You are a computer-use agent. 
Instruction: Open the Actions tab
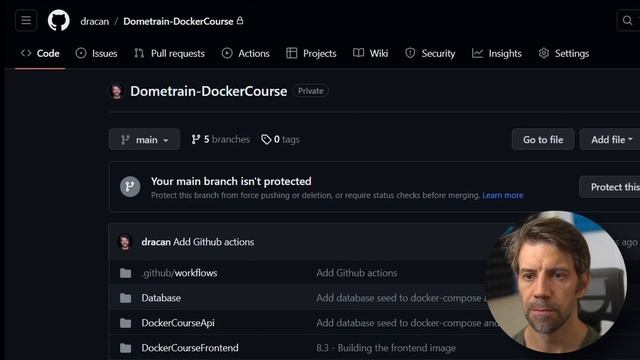245,53
